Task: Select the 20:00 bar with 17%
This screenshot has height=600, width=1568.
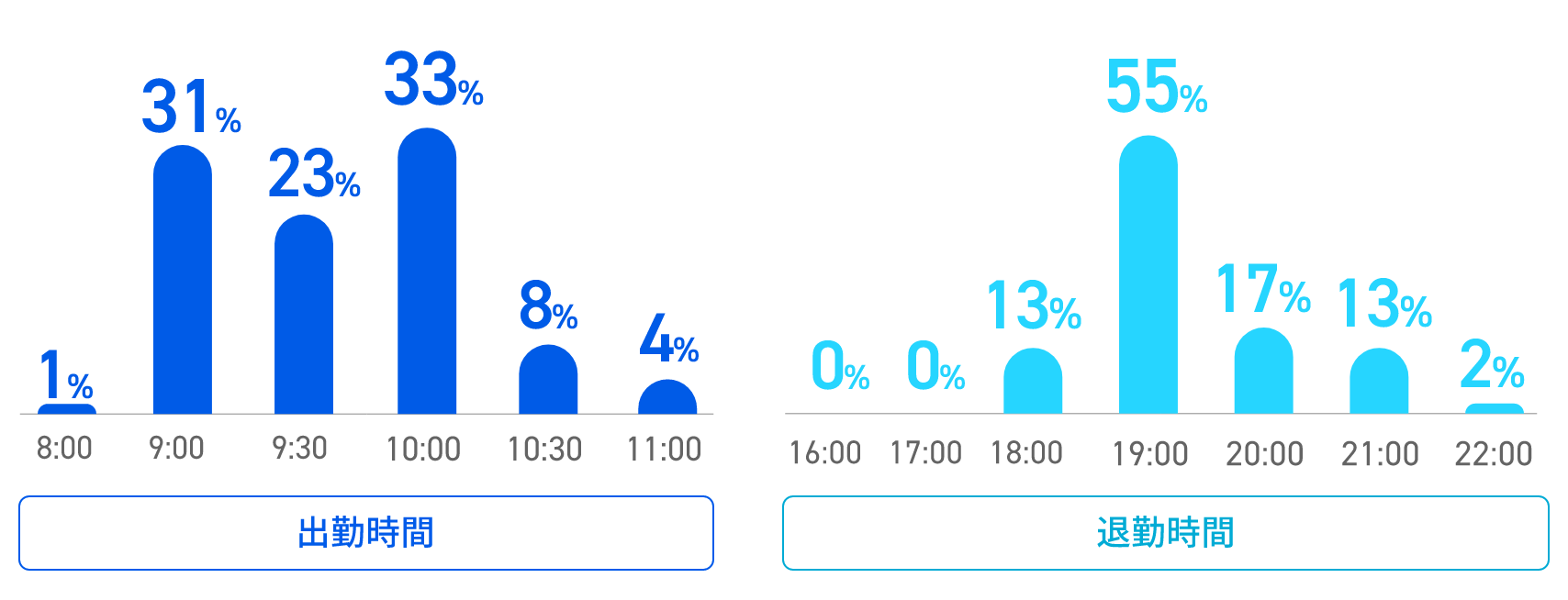Action: click(1264, 371)
